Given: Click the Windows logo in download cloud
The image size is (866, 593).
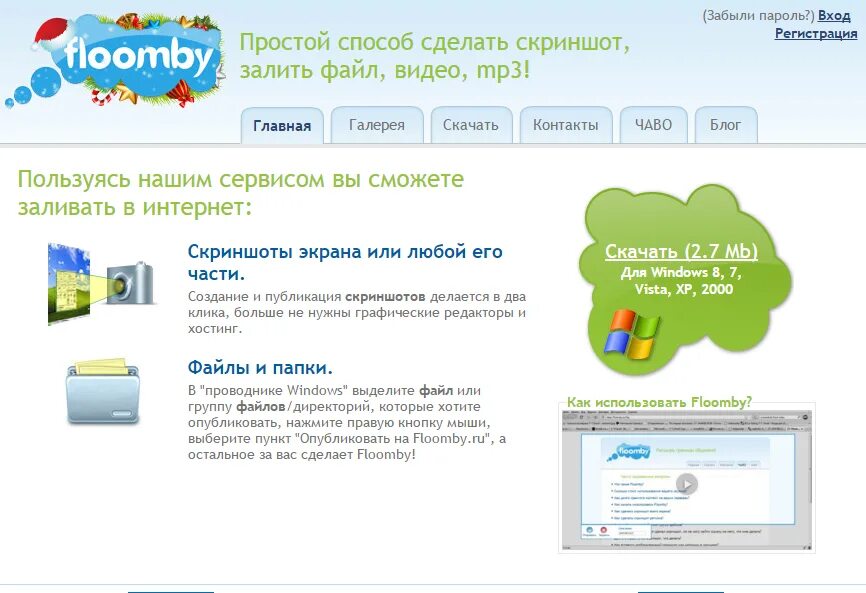Looking at the screenshot, I should tap(632, 334).
